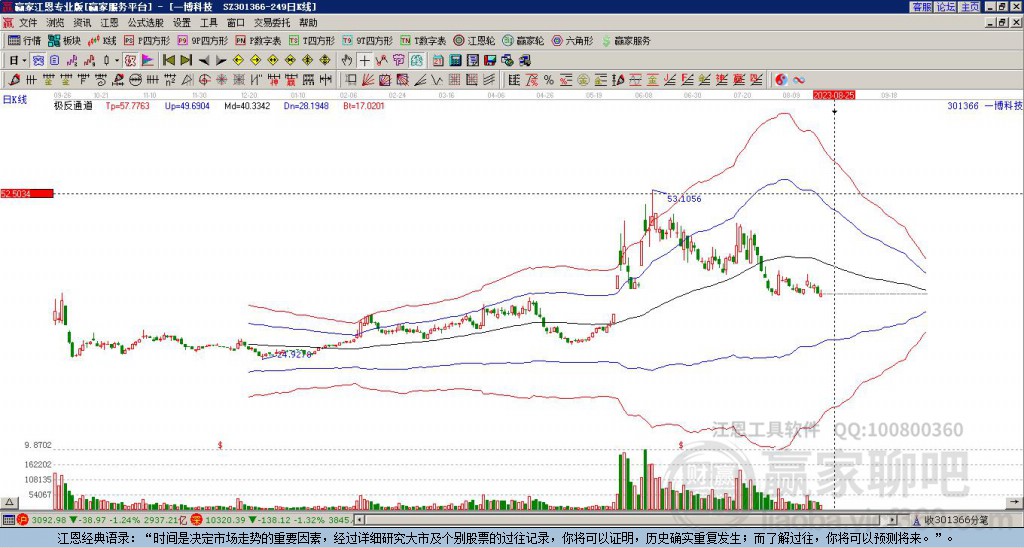The image size is (1024, 548).
Task: Select the zigzag wave line tool
Action: (x=436, y=80)
